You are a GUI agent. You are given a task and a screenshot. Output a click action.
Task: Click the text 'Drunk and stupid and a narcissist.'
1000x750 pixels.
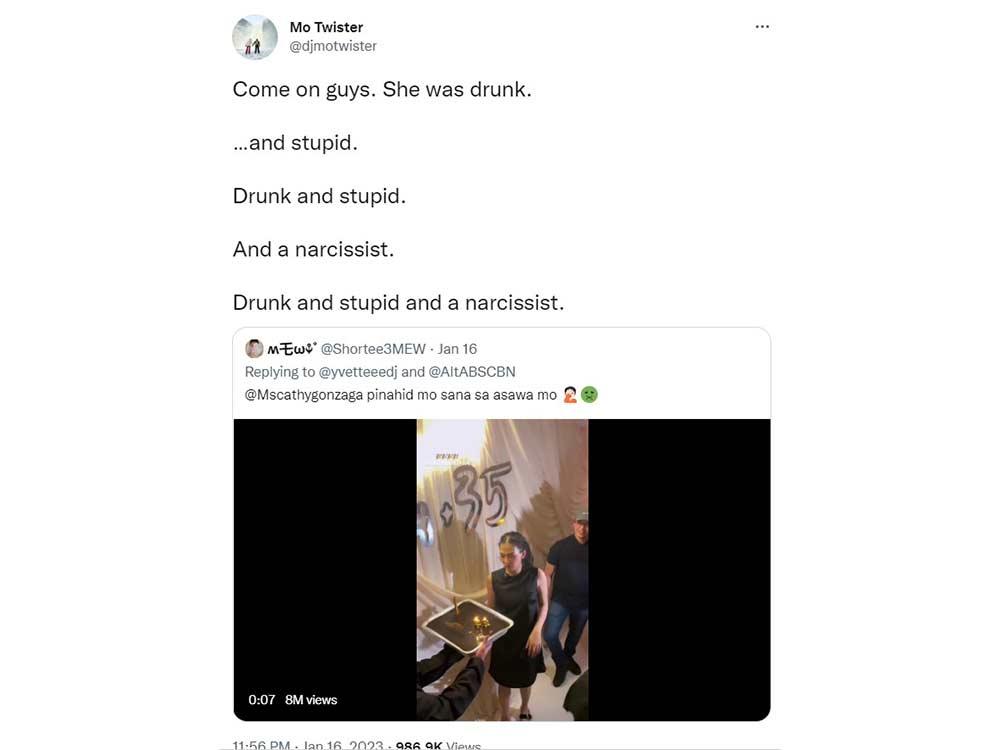pyautogui.click(x=398, y=303)
